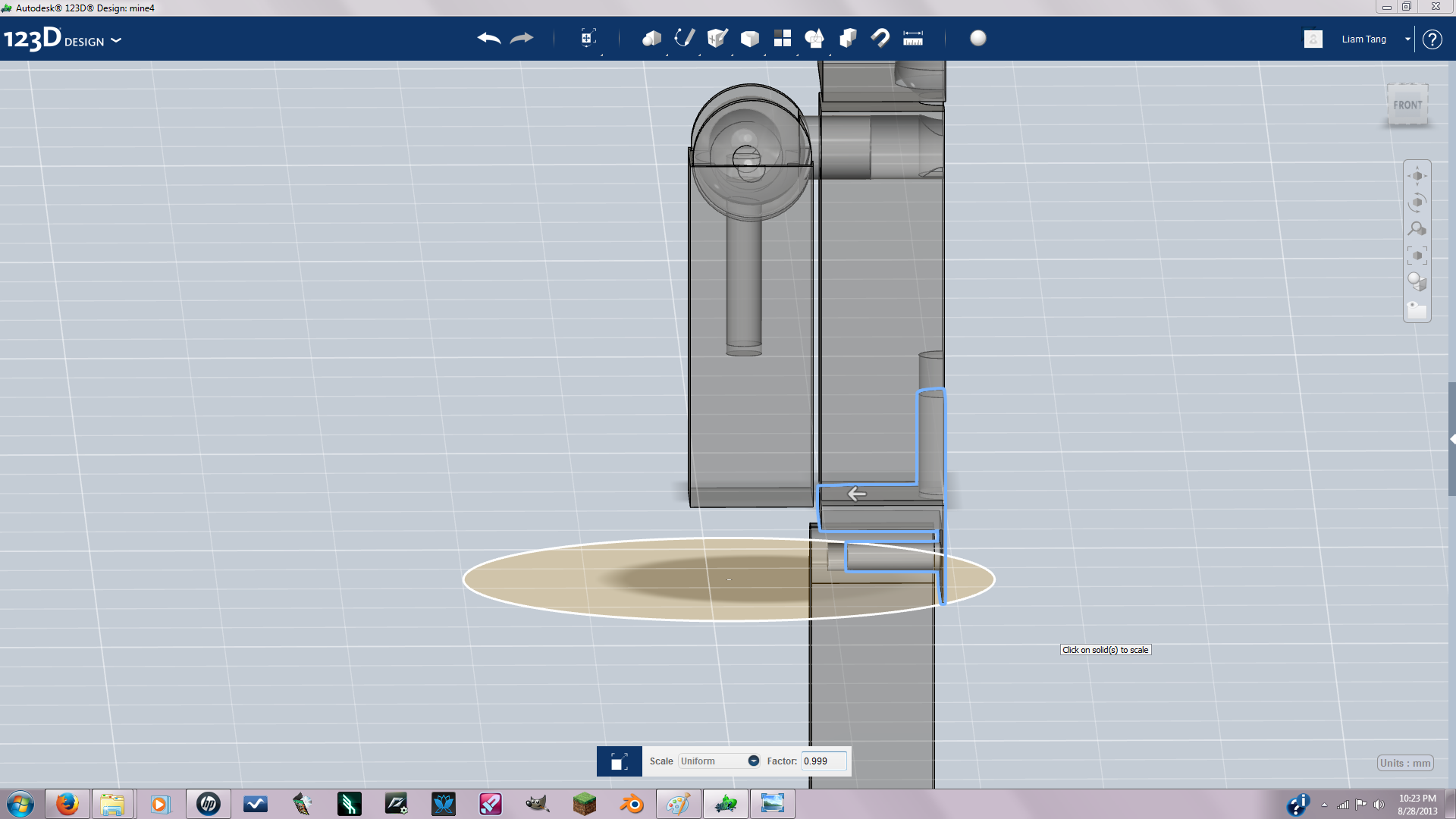The height and width of the screenshot is (819, 1456).
Task: Expand the Liam Tang account dropdown
Action: coord(1407,39)
